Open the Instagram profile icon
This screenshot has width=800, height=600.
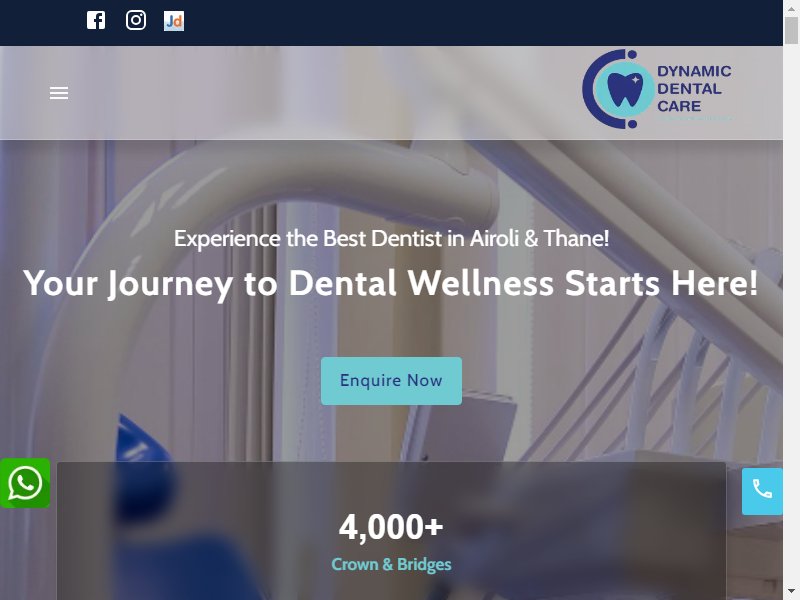pyautogui.click(x=136, y=20)
